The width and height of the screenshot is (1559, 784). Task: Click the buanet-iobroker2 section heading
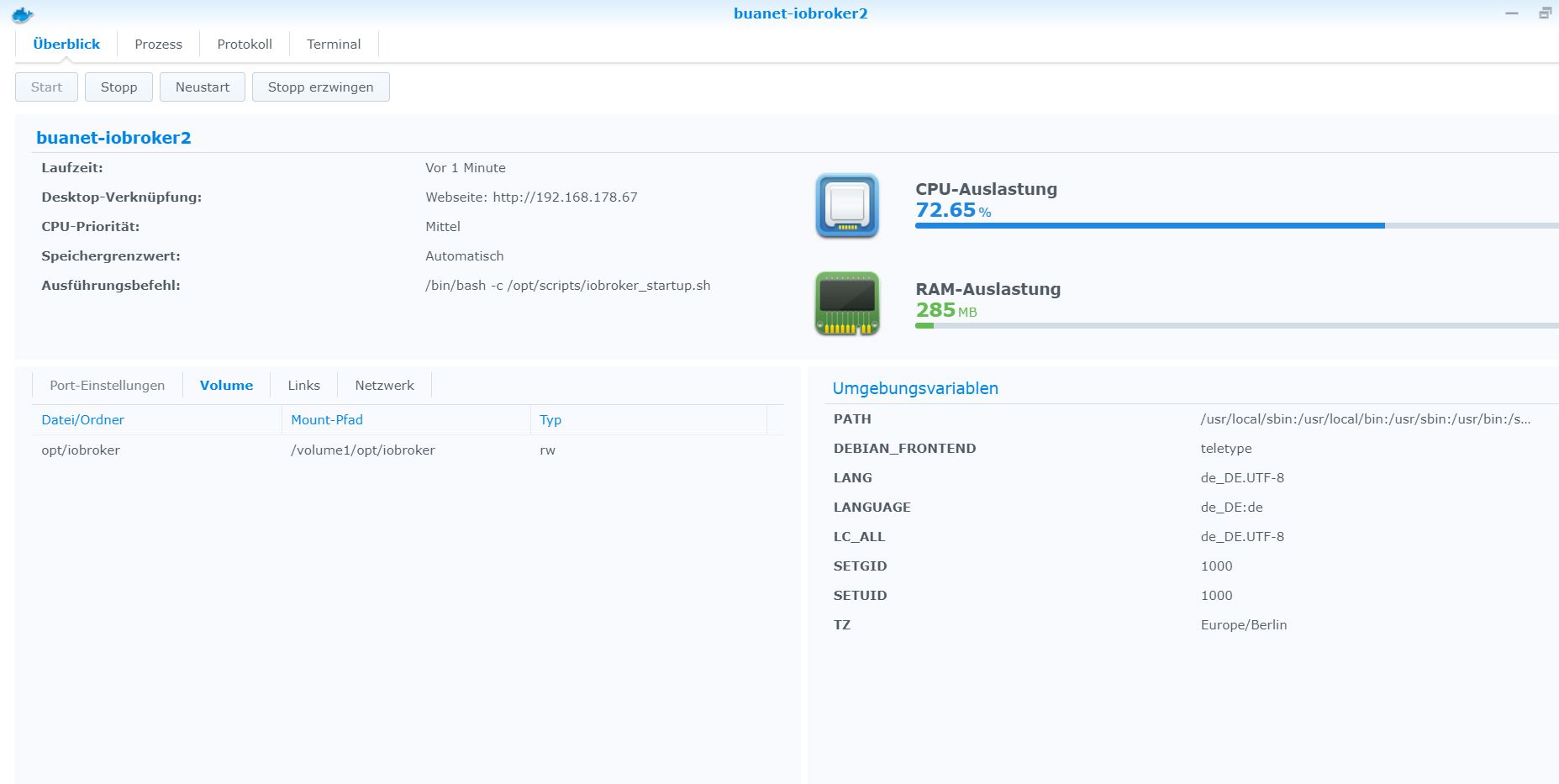(x=113, y=137)
